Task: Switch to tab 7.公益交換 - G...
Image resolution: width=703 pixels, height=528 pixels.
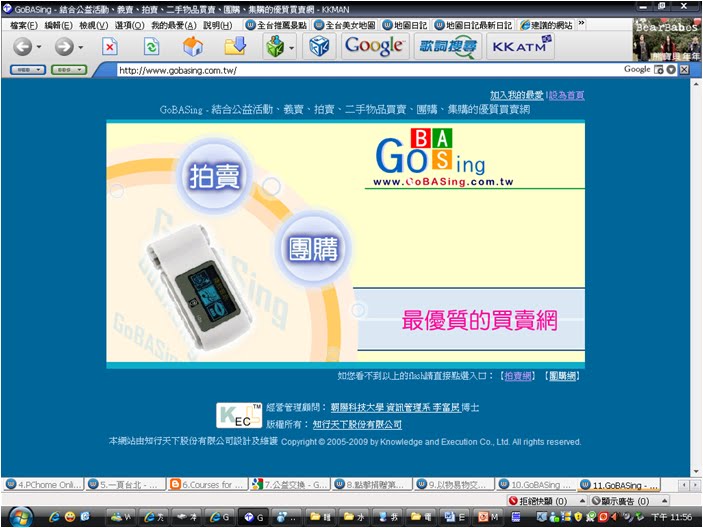Action: coord(290,485)
